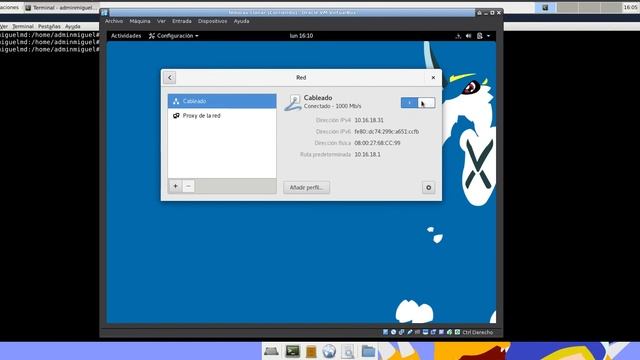Select Terminal window button in host taskbar
This screenshot has width=640, height=360.
[x=61, y=7]
